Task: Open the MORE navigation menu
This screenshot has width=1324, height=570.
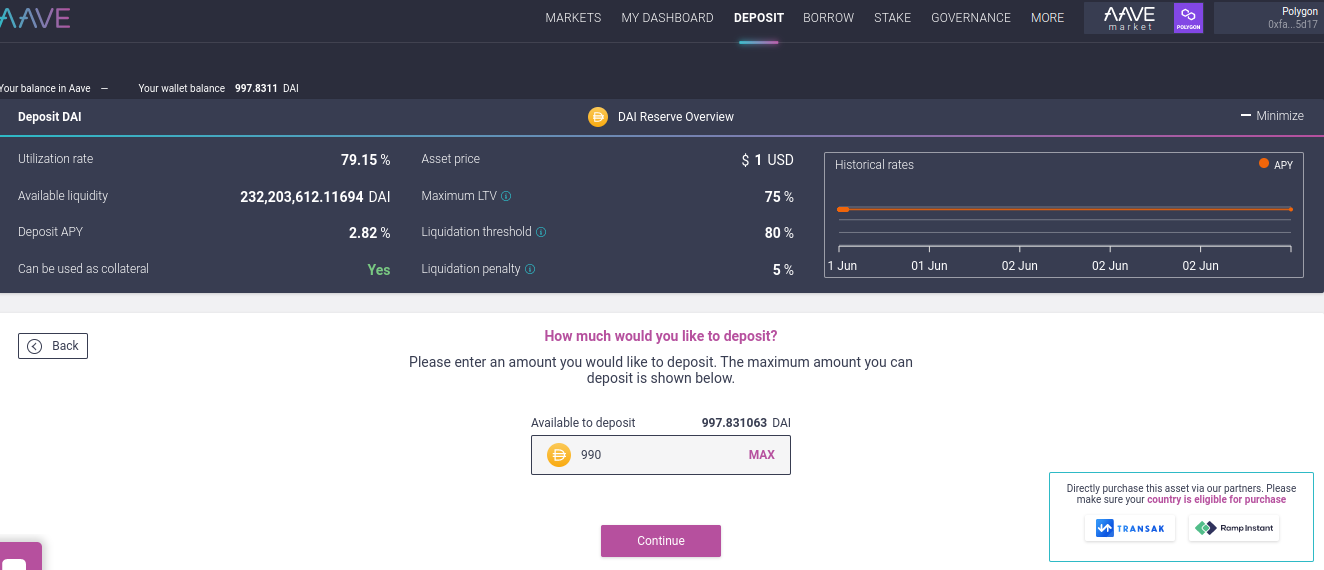Action: pyautogui.click(x=1047, y=18)
